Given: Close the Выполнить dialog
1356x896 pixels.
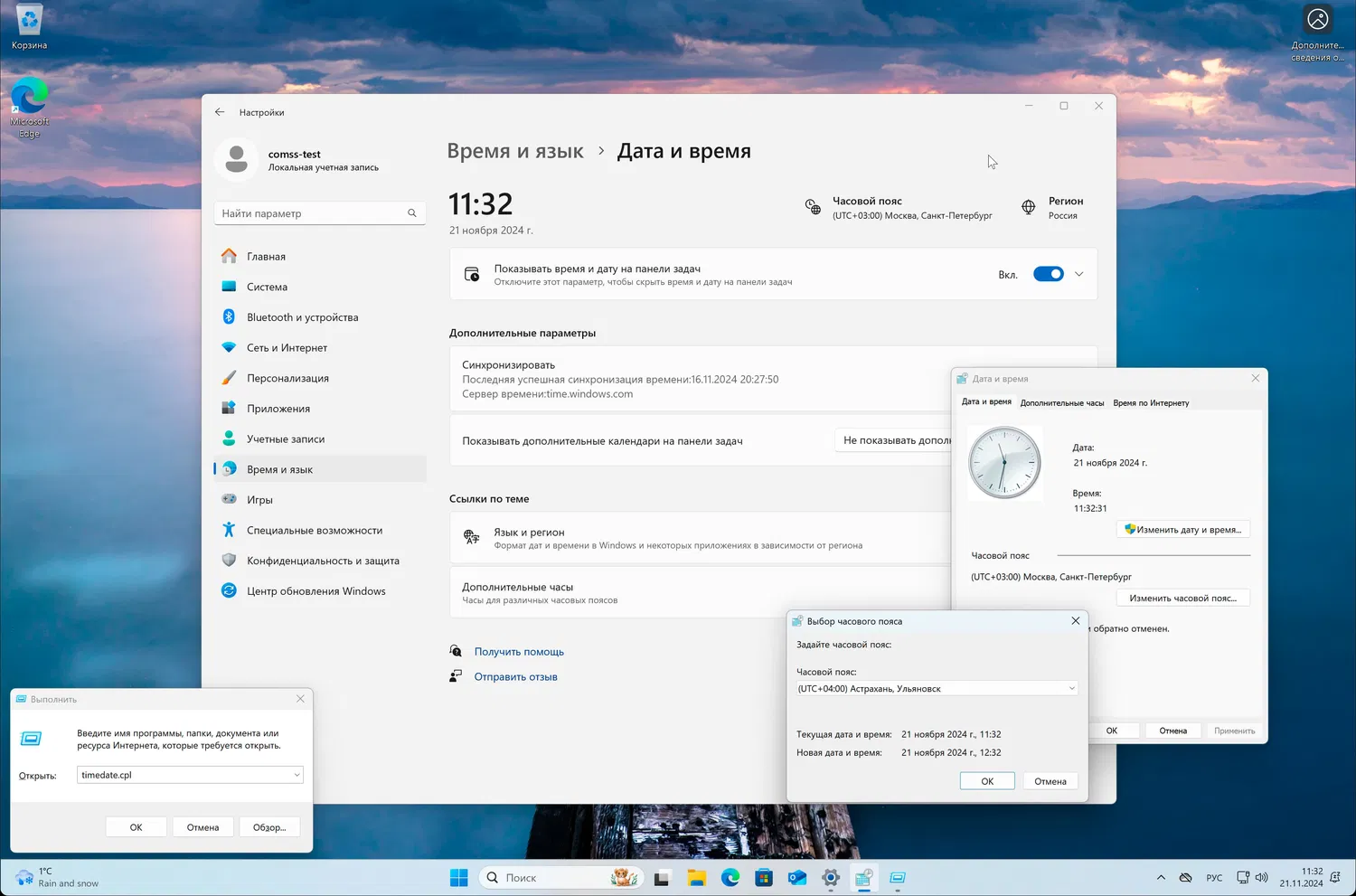Looking at the screenshot, I should (x=300, y=699).
